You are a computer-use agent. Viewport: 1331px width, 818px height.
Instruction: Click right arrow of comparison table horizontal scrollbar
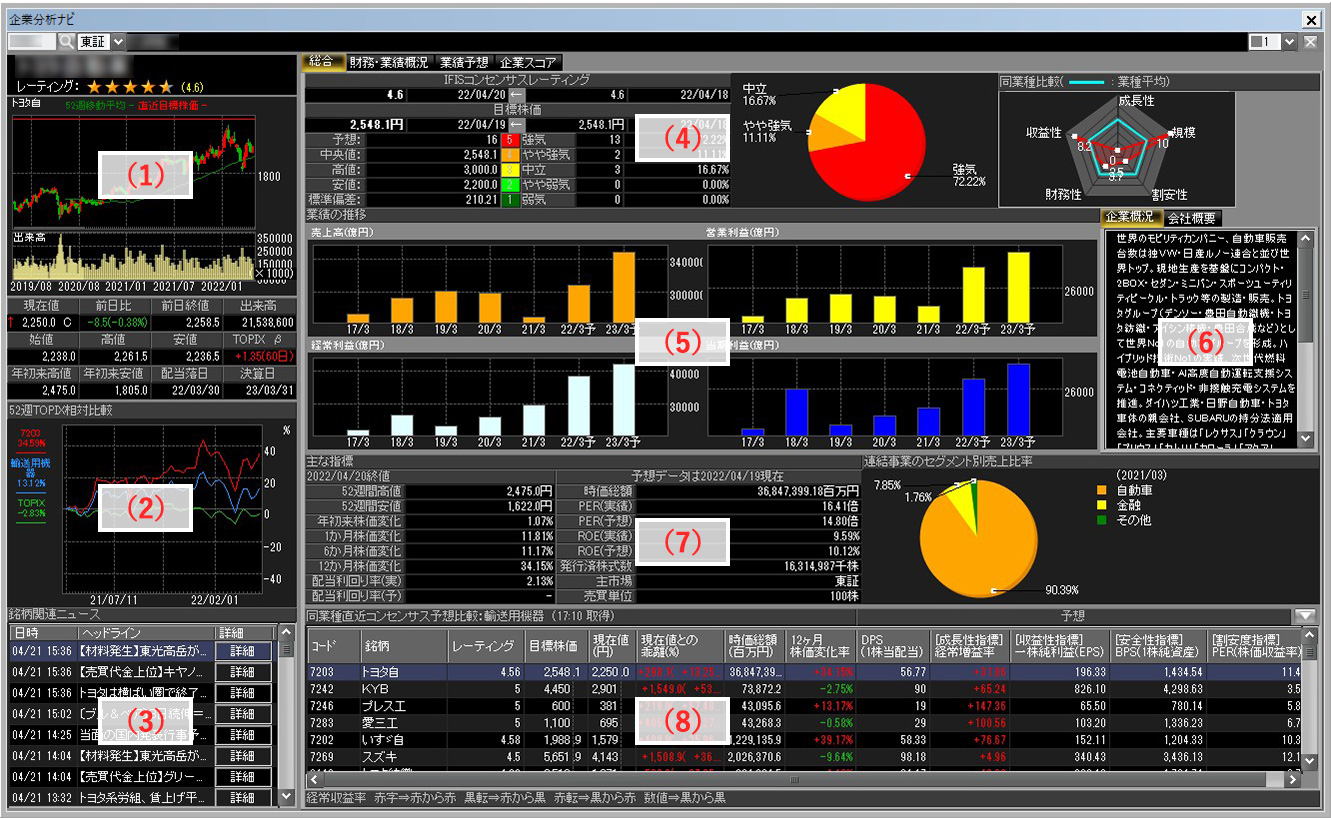click(1293, 778)
